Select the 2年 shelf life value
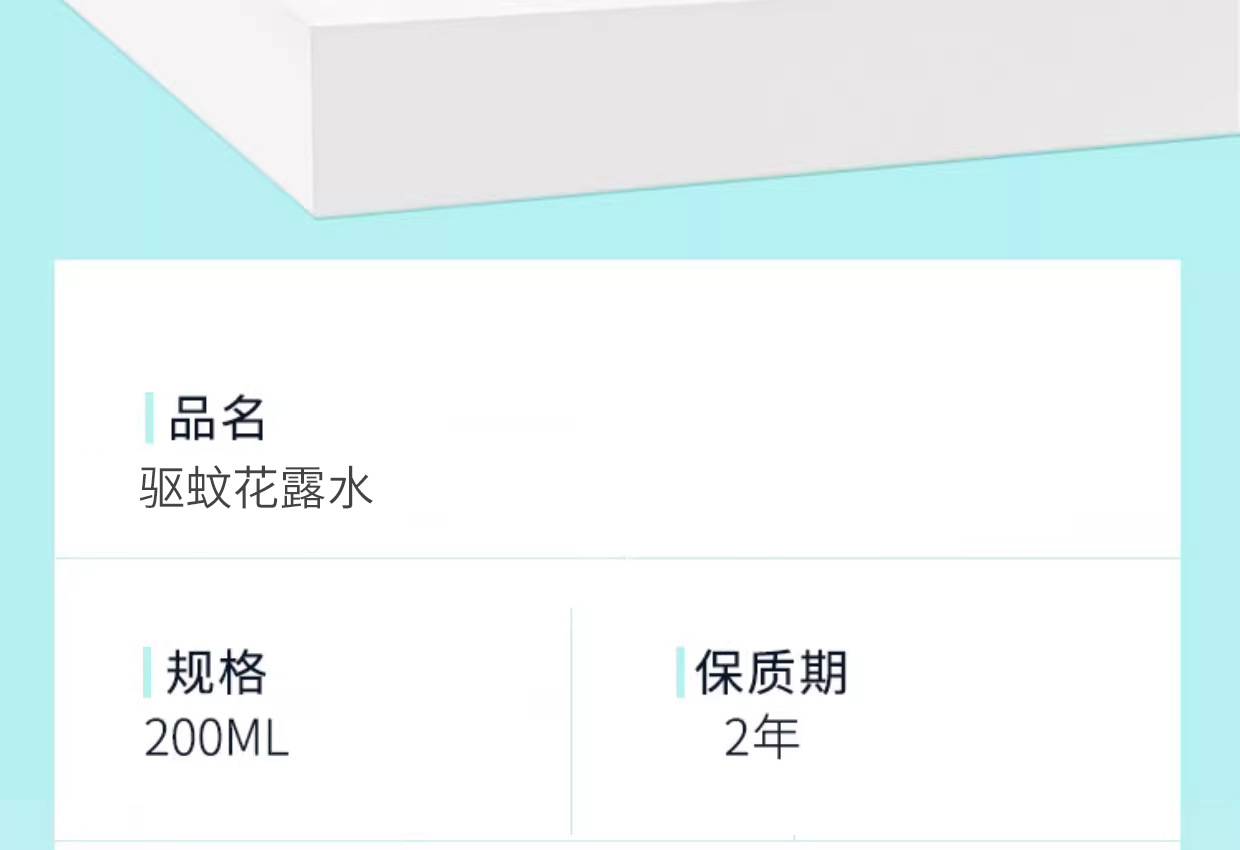Viewport: 1240px width, 850px height. [762, 739]
